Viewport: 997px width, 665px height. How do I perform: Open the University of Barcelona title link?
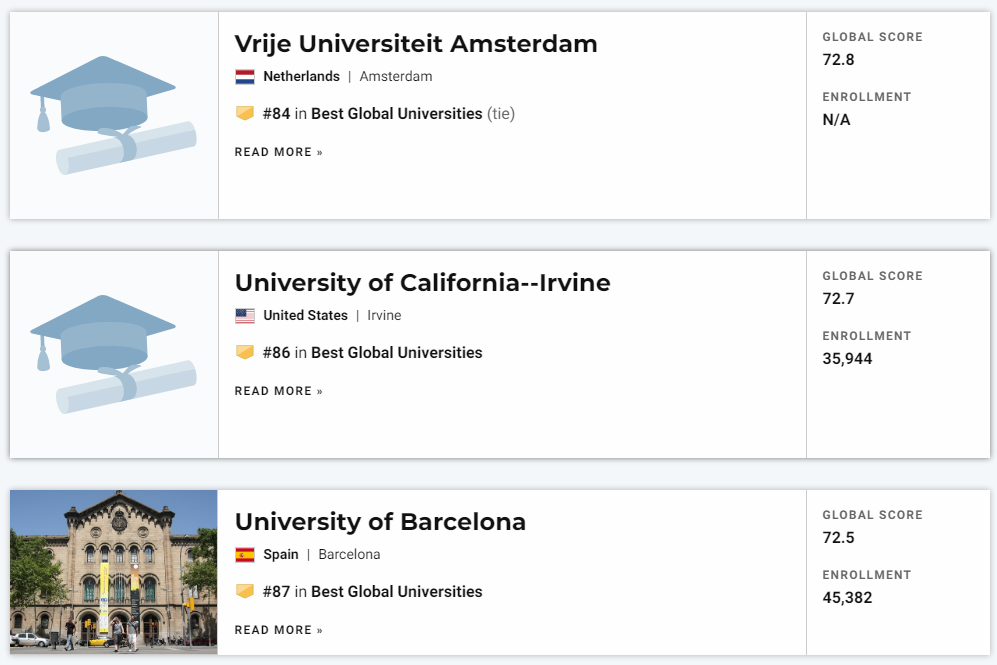click(x=380, y=522)
